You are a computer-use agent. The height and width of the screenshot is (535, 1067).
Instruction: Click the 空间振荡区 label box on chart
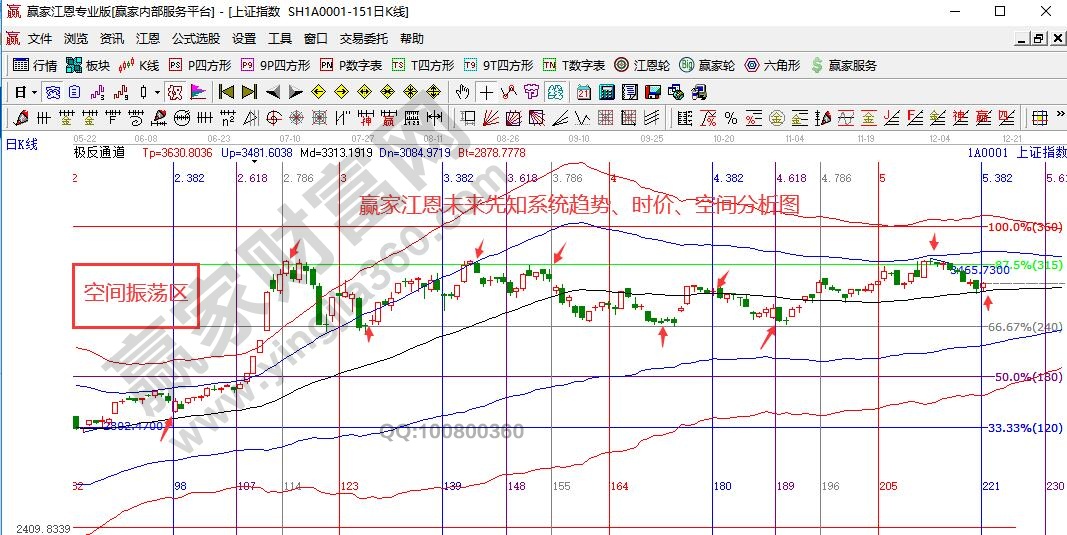tap(135, 295)
